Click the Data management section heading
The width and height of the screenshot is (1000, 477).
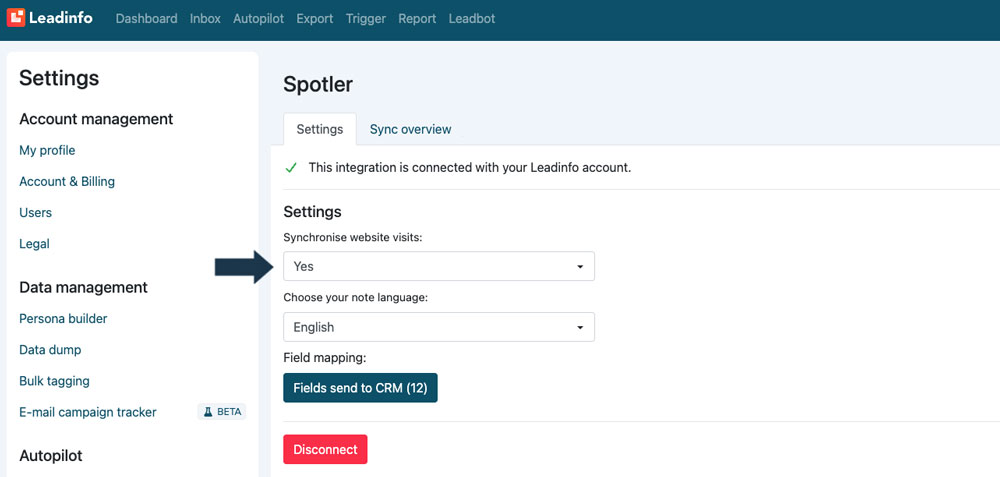[84, 288]
